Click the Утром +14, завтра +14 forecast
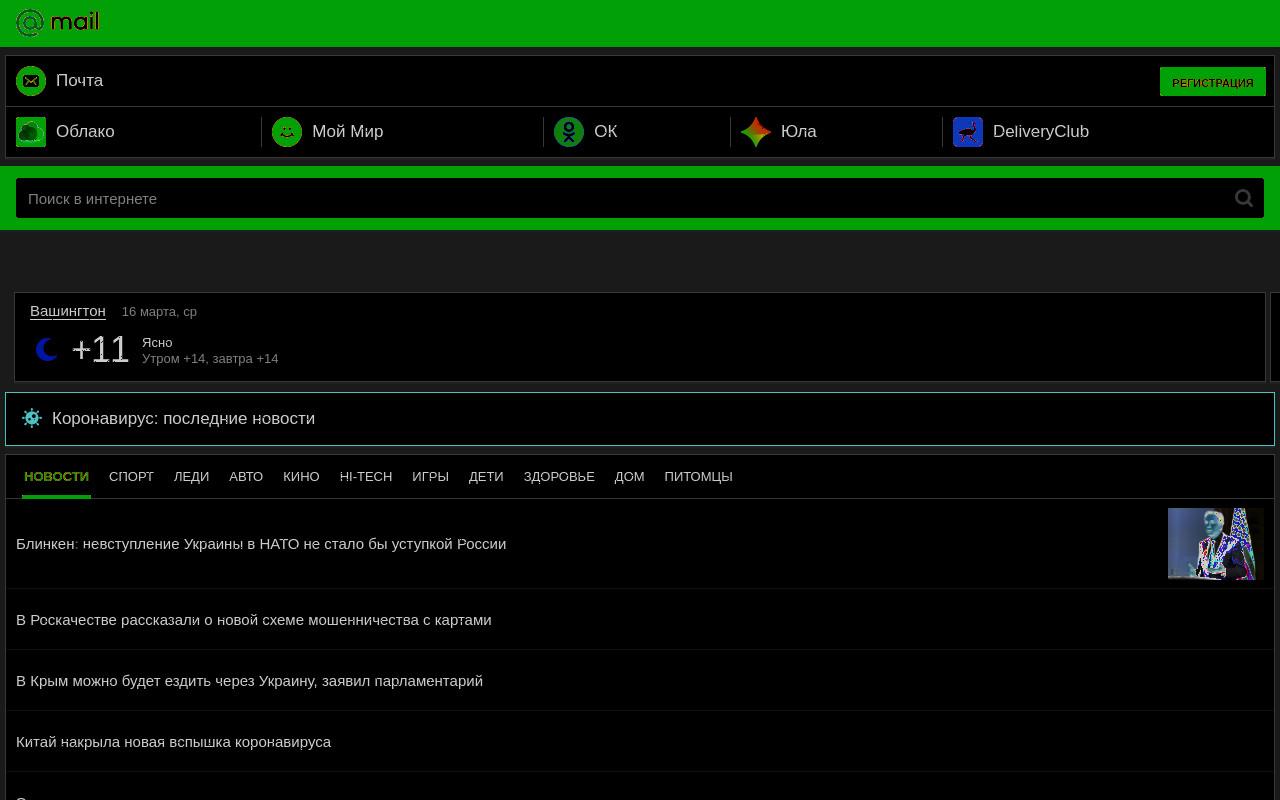 [x=210, y=358]
